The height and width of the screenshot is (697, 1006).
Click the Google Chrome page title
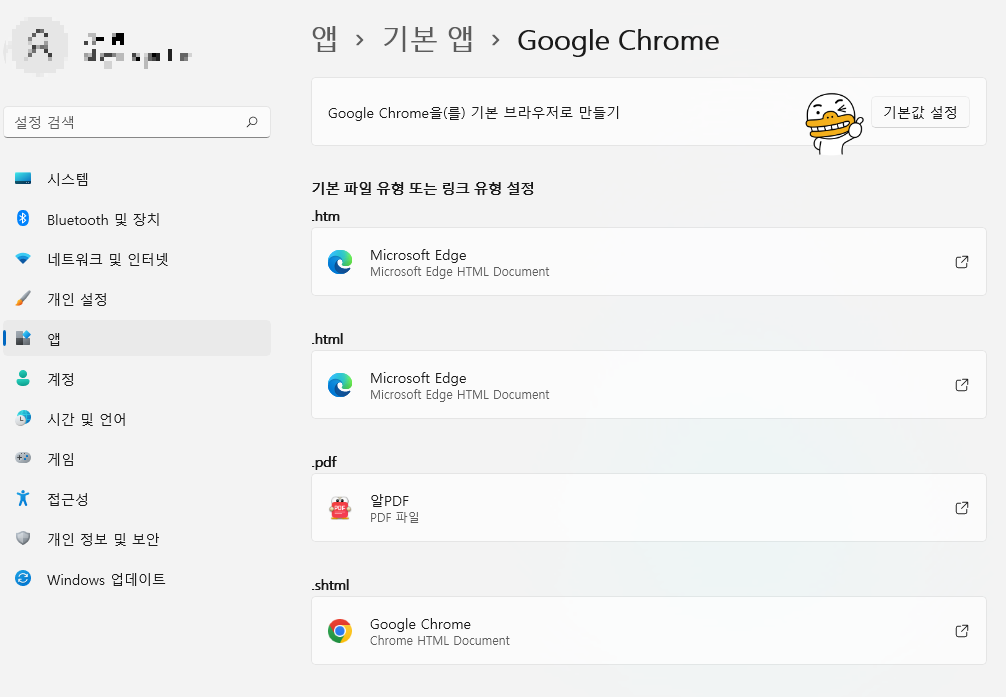click(x=618, y=40)
